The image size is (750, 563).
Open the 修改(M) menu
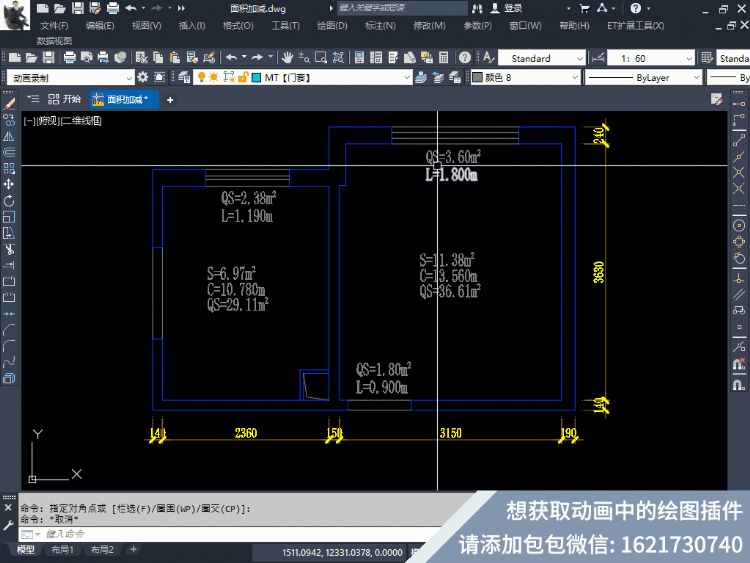430,25
